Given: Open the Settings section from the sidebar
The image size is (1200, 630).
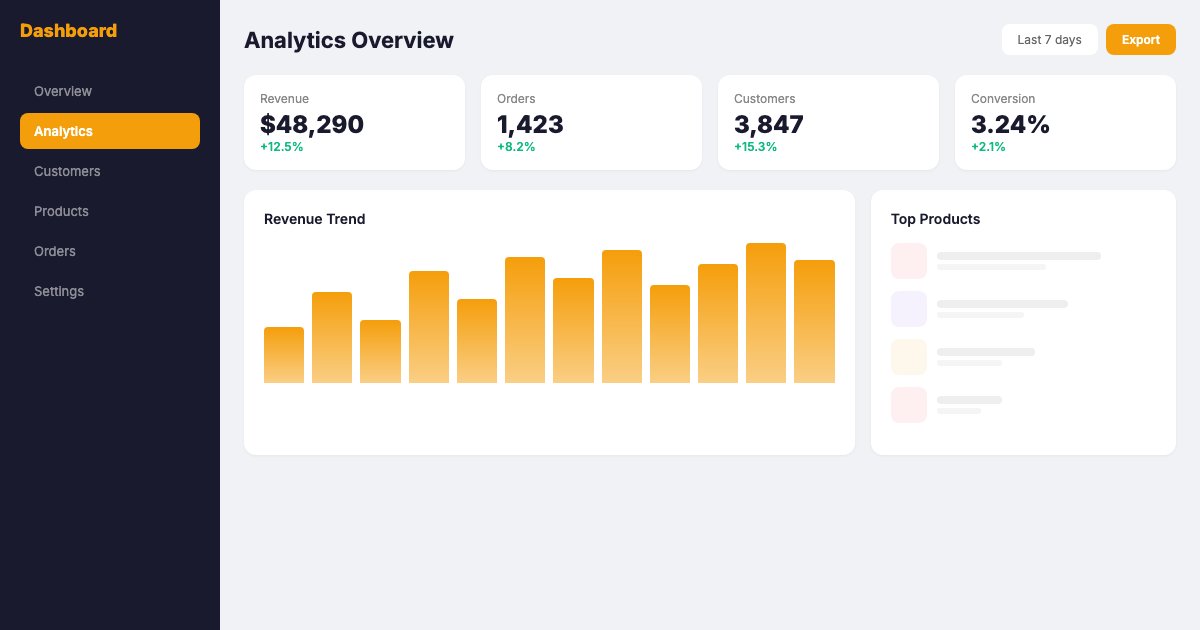Looking at the screenshot, I should (59, 291).
